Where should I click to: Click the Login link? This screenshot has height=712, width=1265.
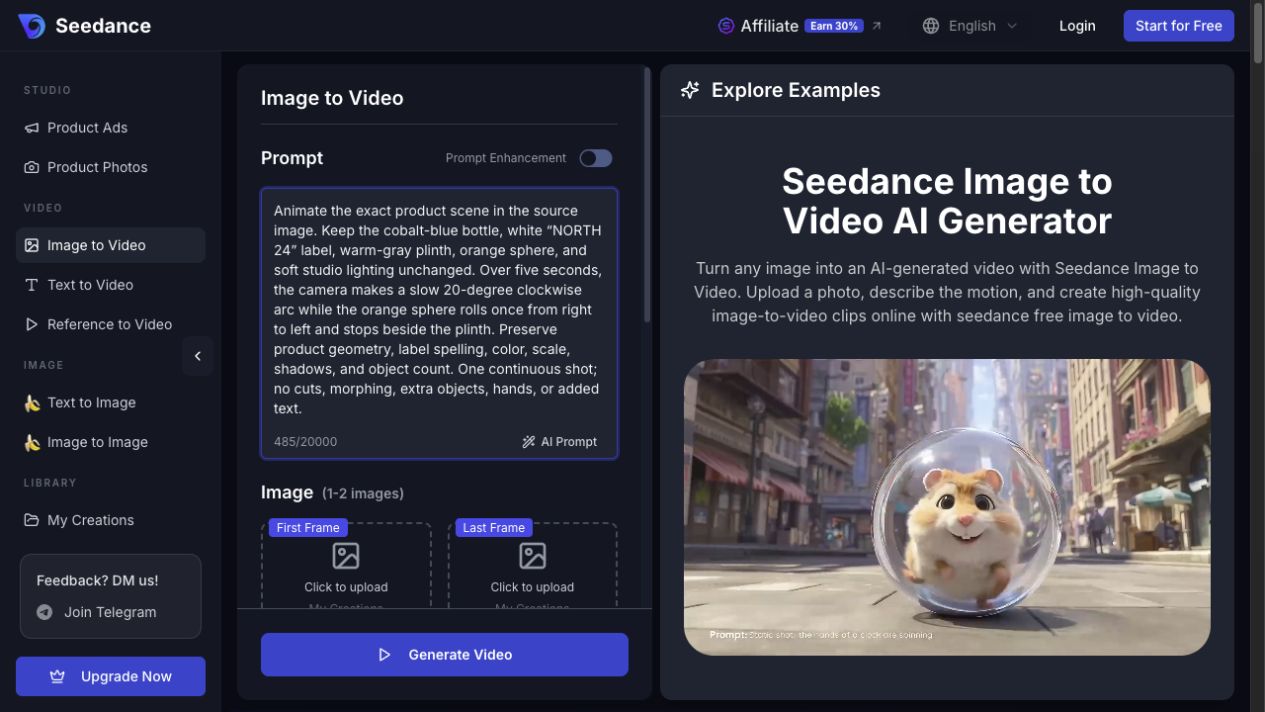pos(1077,26)
